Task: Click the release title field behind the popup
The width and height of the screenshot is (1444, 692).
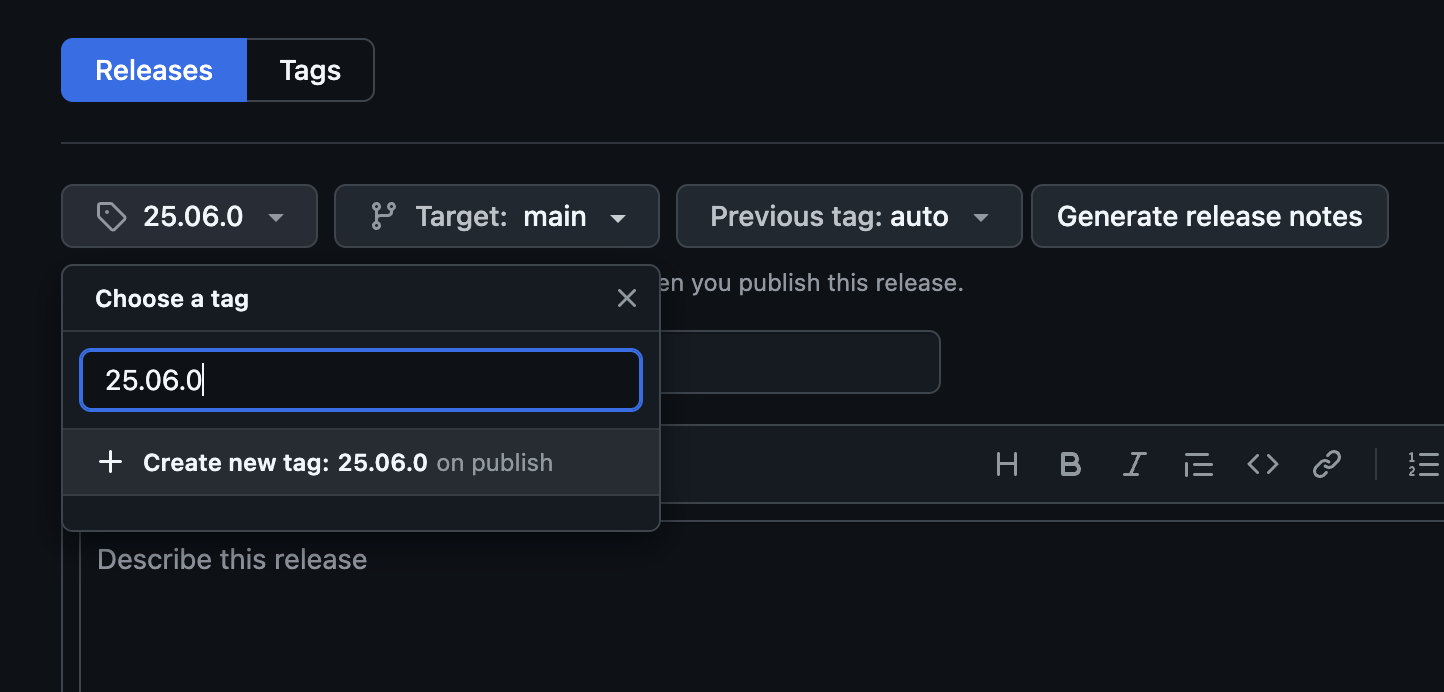Action: pos(800,362)
